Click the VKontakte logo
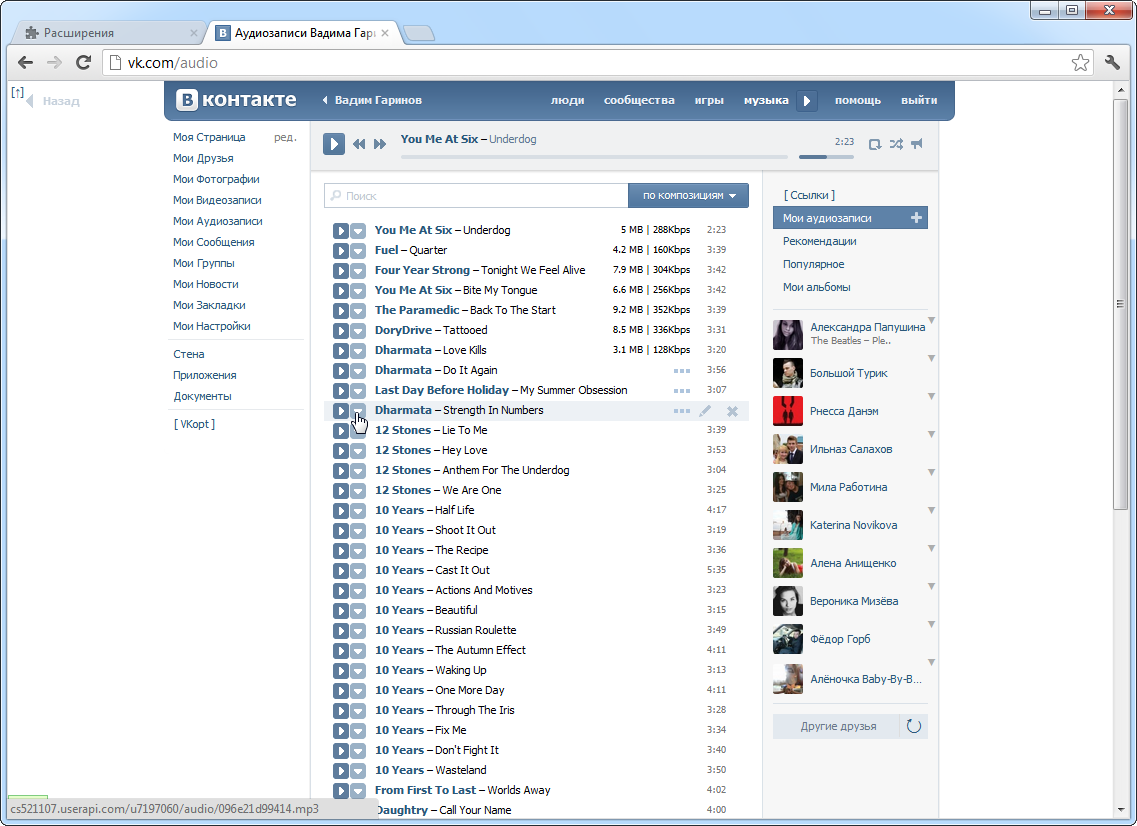1137x826 pixels. pos(237,100)
